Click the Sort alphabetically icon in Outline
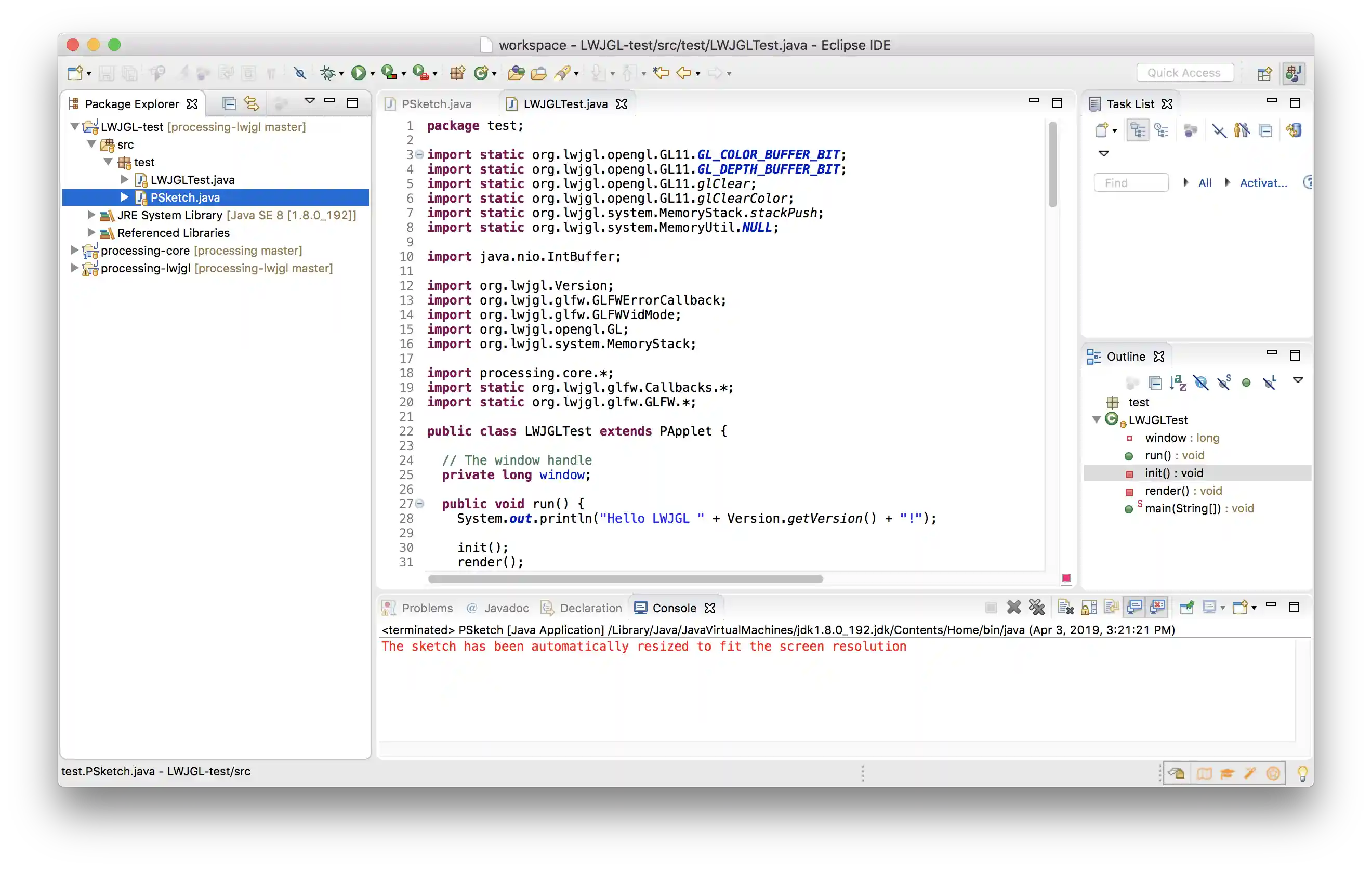 click(1178, 383)
